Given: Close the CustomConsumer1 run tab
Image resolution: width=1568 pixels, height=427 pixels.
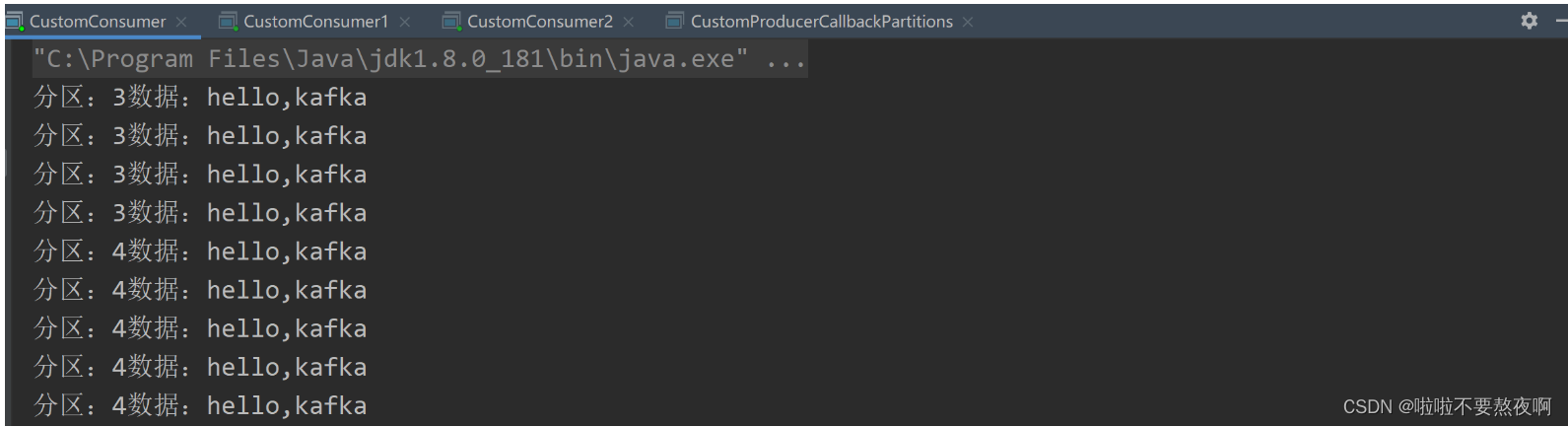Looking at the screenshot, I should [404, 22].
